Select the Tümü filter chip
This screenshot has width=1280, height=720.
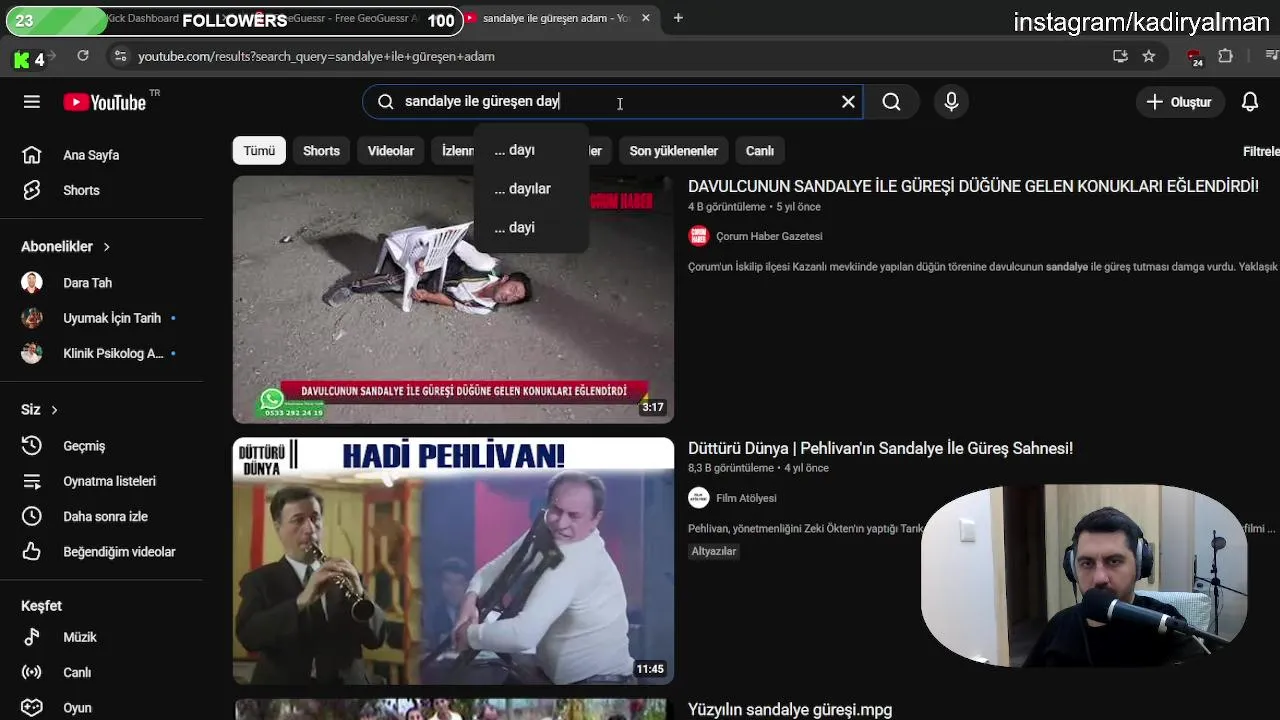coord(259,151)
